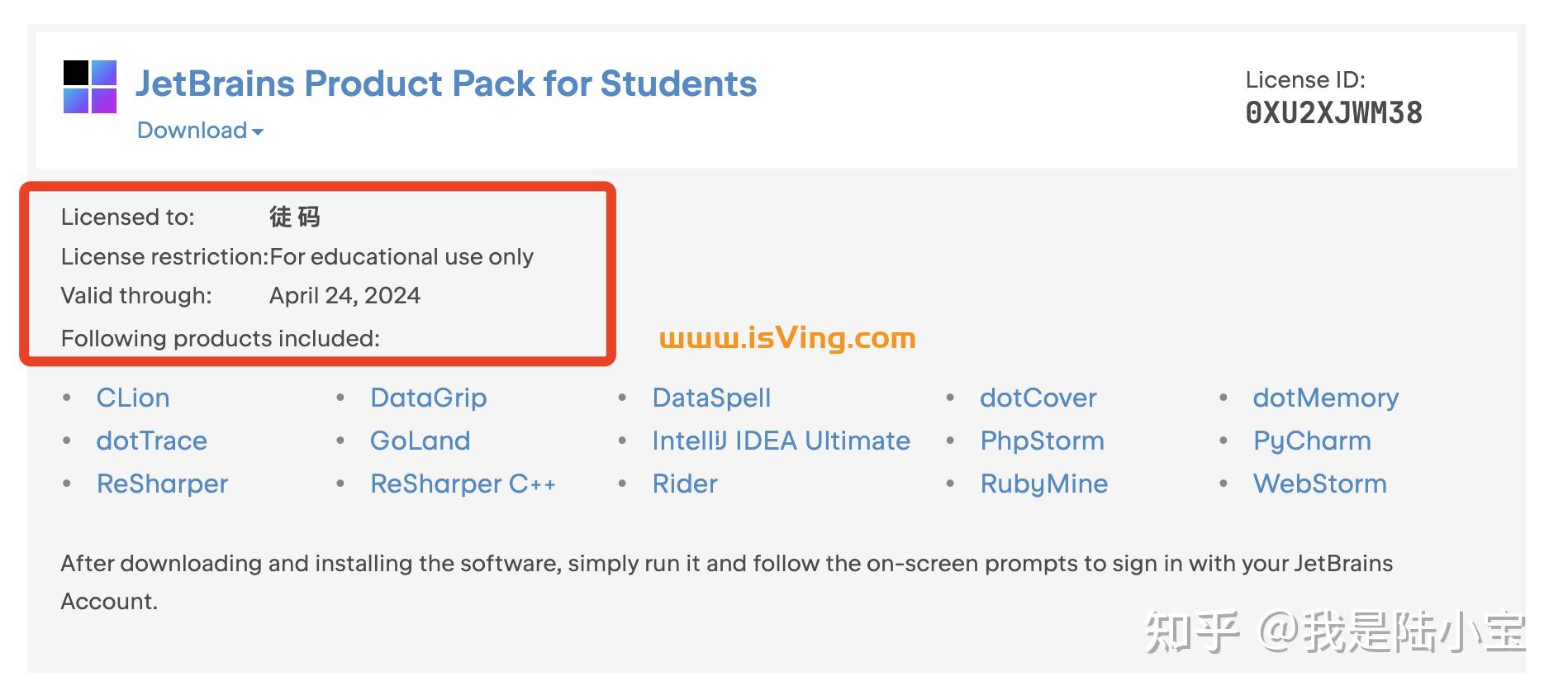1568x696 pixels.
Task: Open the WebStorm product link
Action: 1320,484
